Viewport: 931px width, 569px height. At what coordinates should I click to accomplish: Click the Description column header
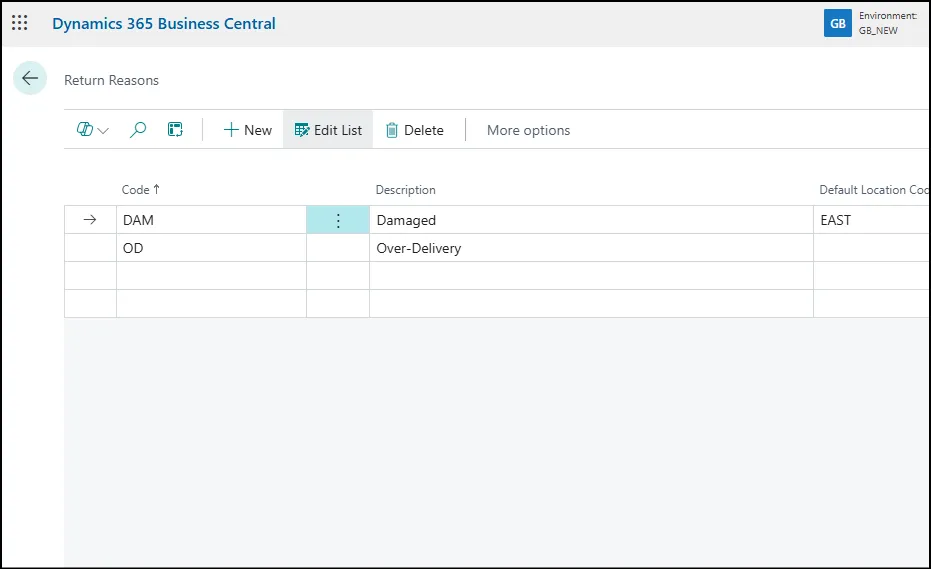tap(406, 190)
